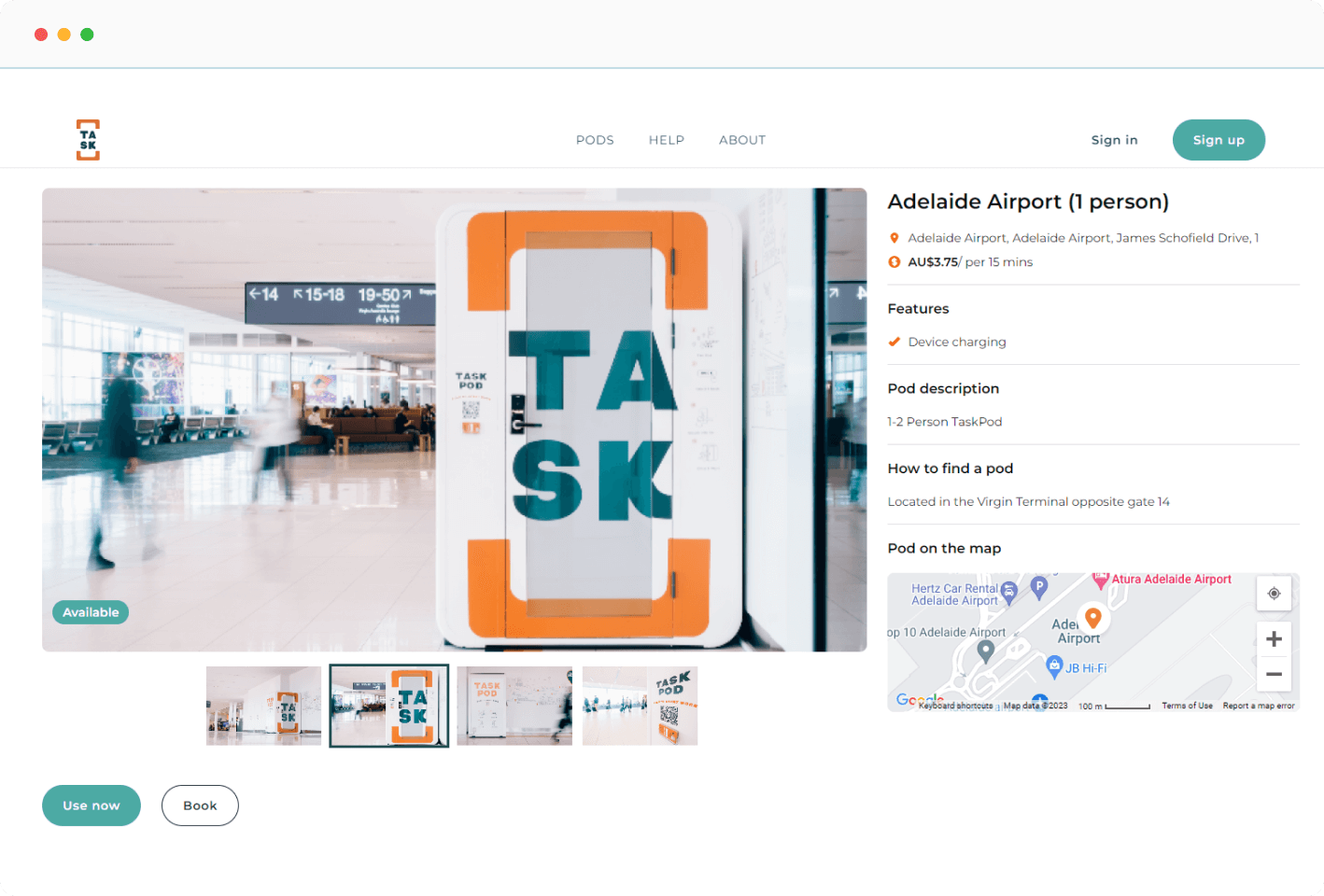Click the Pod description heading
Viewport: 1324px width, 896px height.
point(943,388)
